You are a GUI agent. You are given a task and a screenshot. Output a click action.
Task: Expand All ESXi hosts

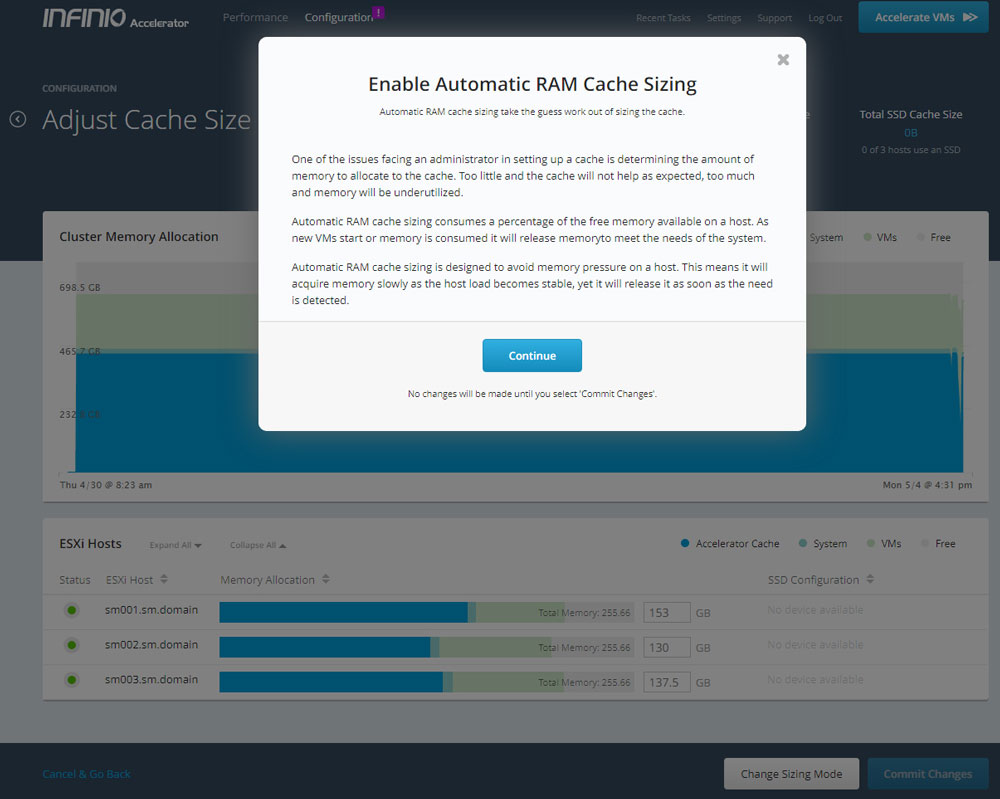pos(175,545)
